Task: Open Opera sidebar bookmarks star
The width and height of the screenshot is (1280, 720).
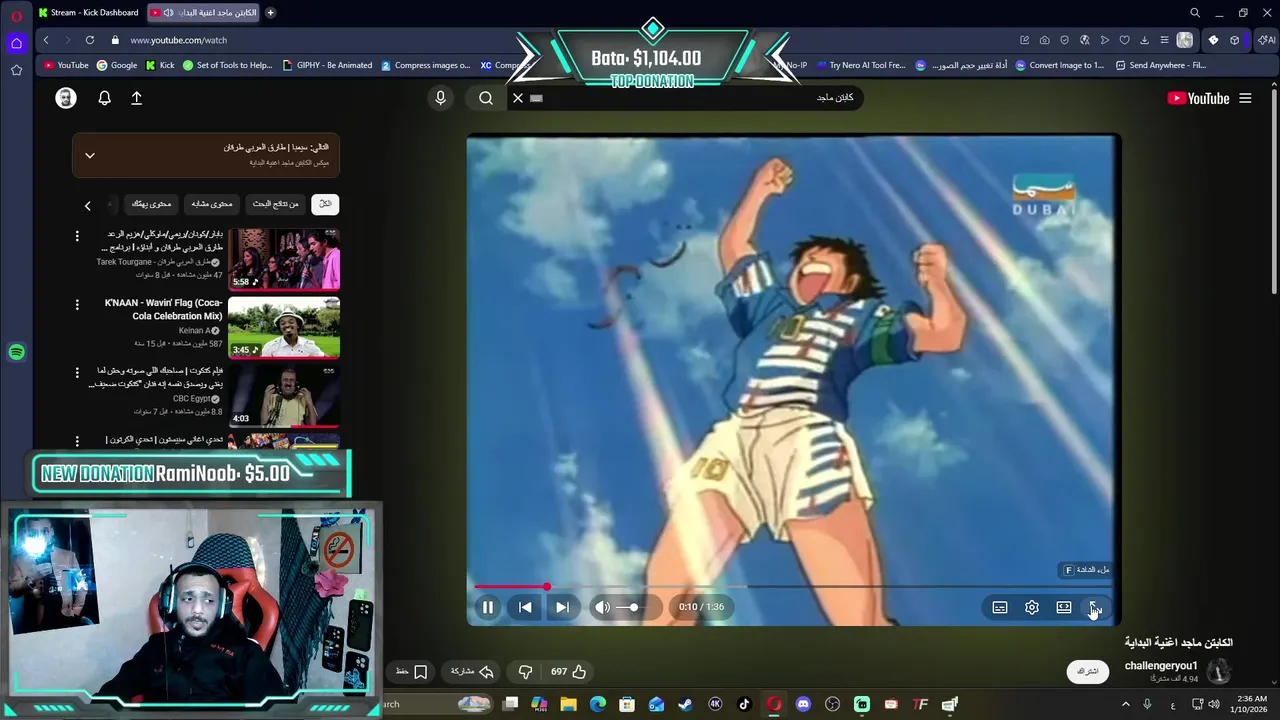Action: click(16, 70)
